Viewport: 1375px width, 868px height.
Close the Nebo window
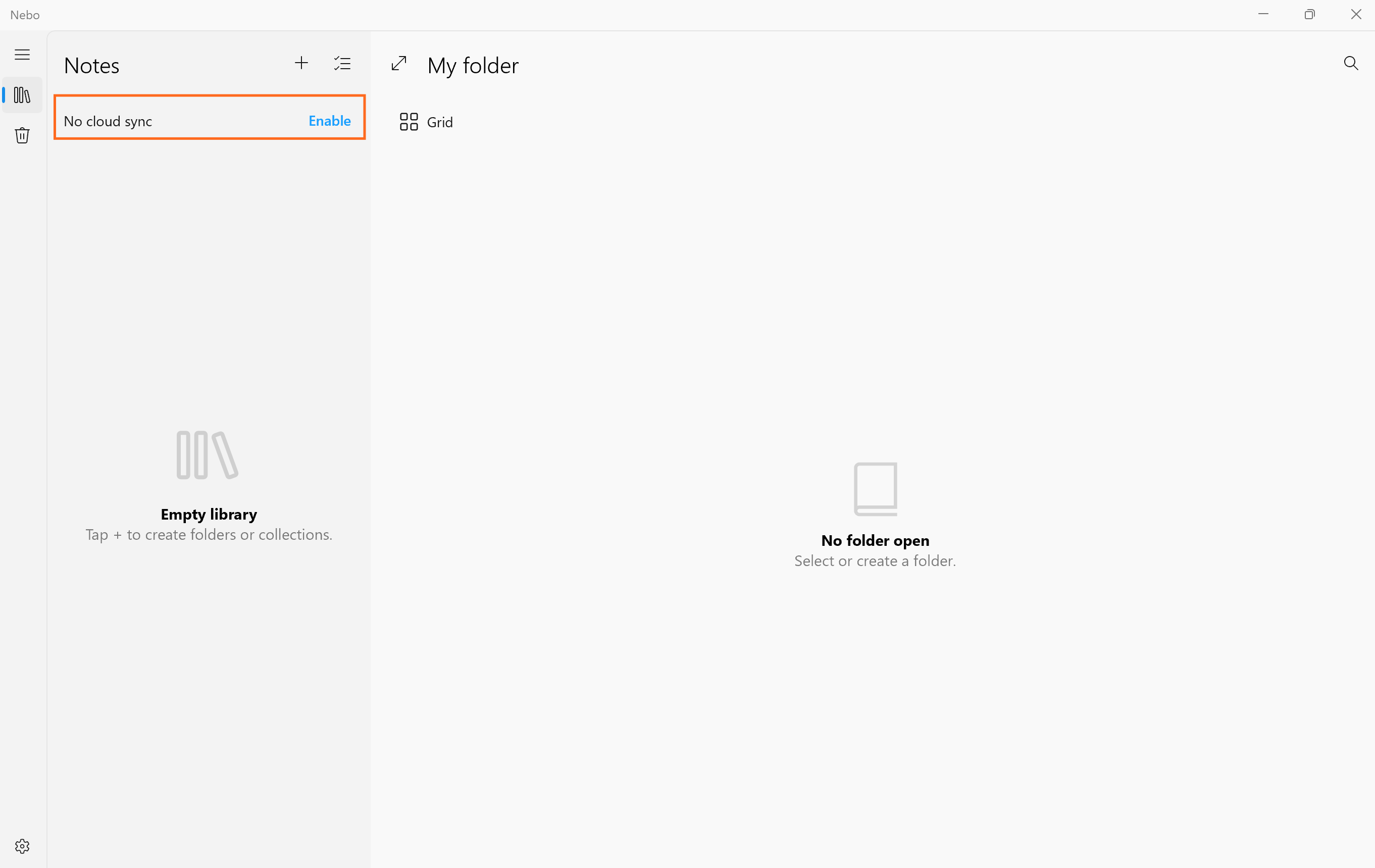point(1356,14)
